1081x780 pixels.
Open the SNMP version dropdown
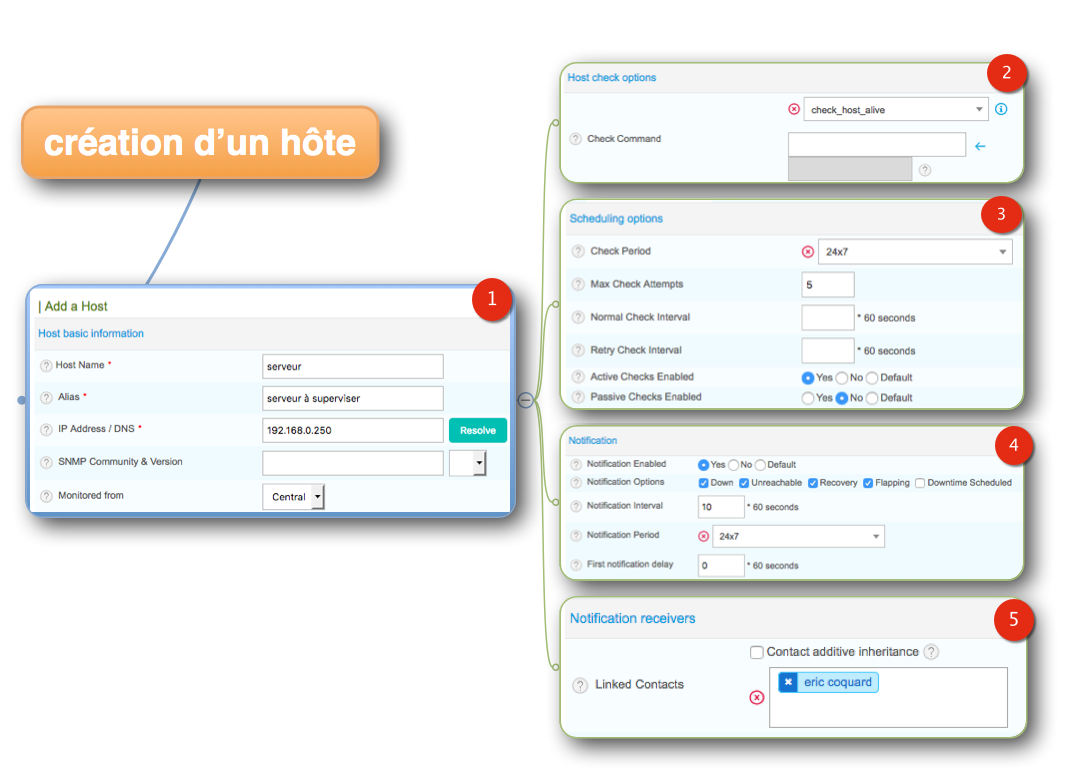click(x=478, y=464)
